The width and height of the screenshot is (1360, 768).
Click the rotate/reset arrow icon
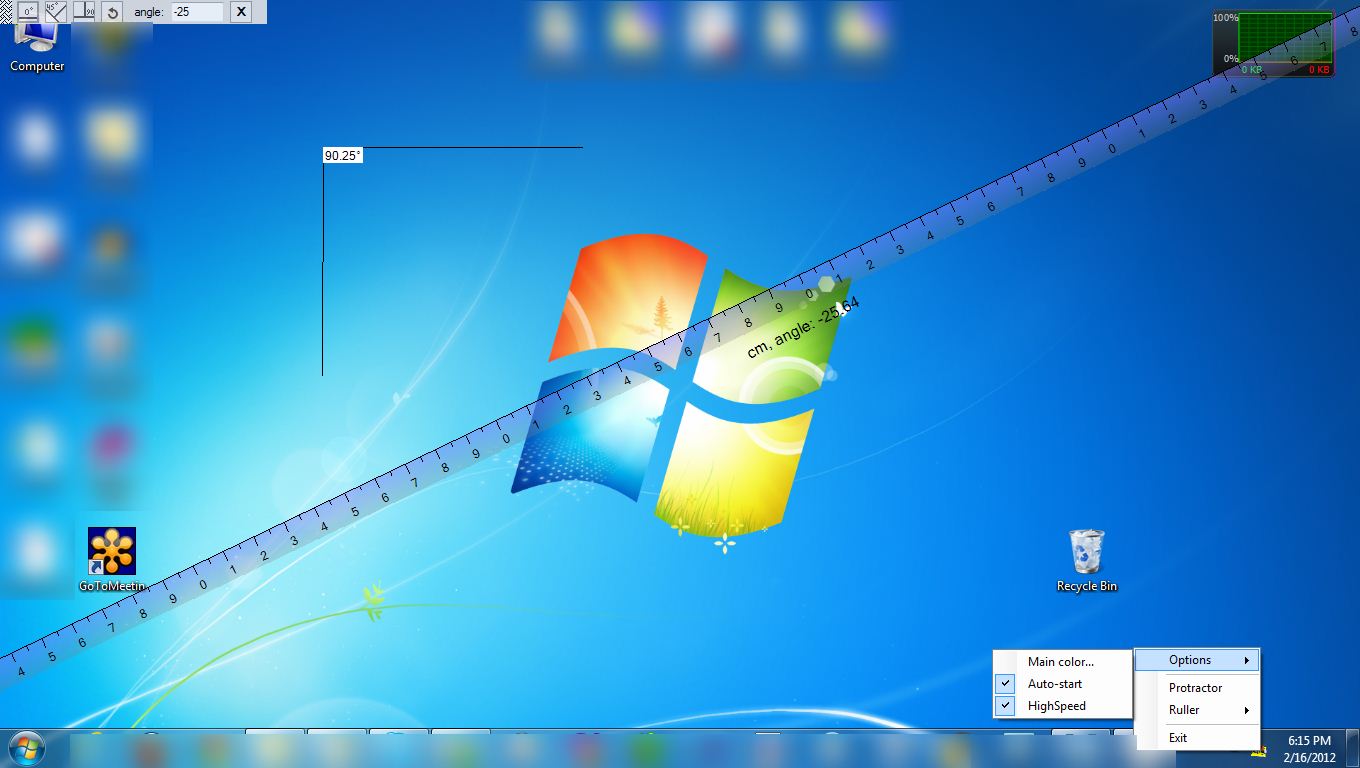pos(112,12)
